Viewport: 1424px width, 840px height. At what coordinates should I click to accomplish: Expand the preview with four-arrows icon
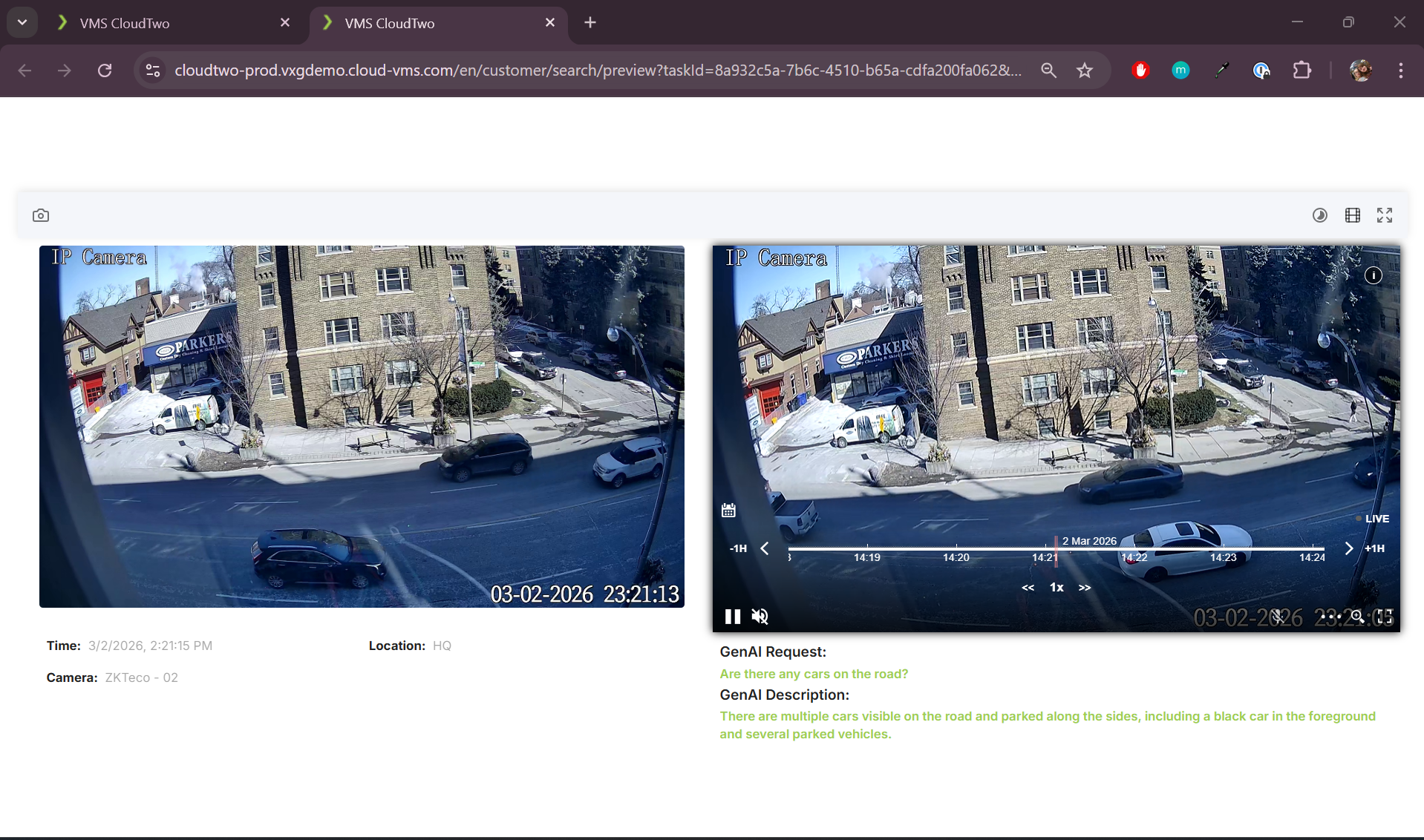(1384, 215)
